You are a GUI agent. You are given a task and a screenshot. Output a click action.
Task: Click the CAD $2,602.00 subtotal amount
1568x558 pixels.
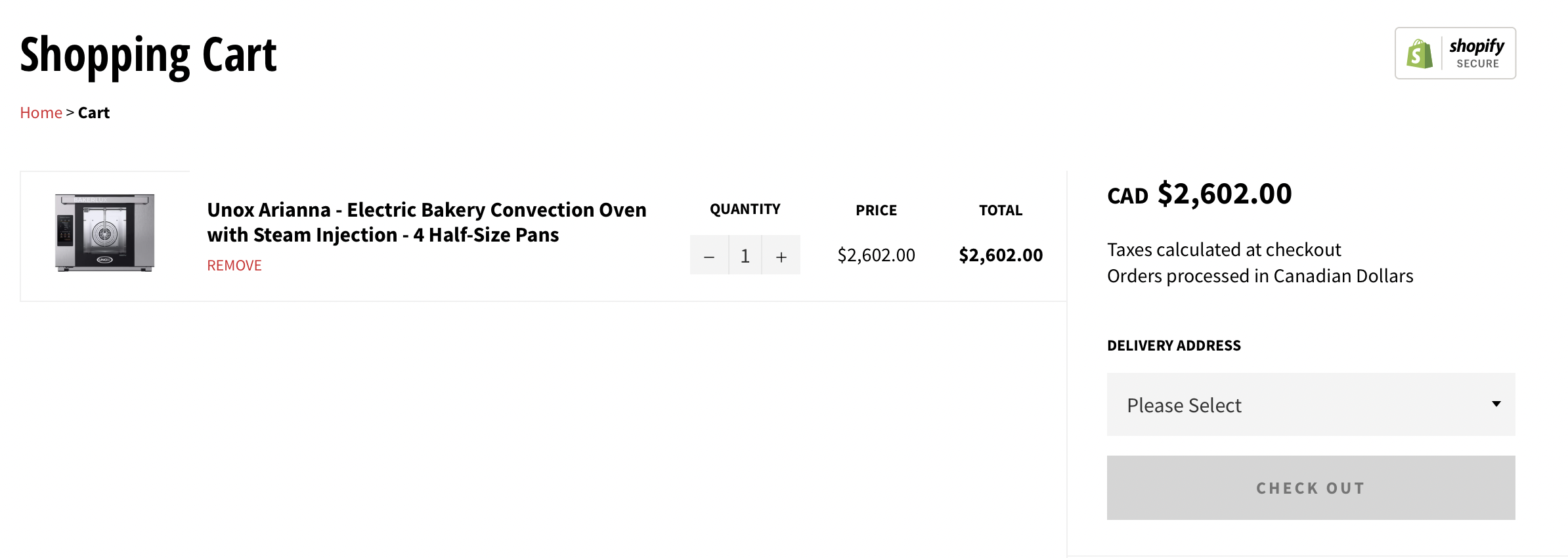pyautogui.click(x=1199, y=194)
